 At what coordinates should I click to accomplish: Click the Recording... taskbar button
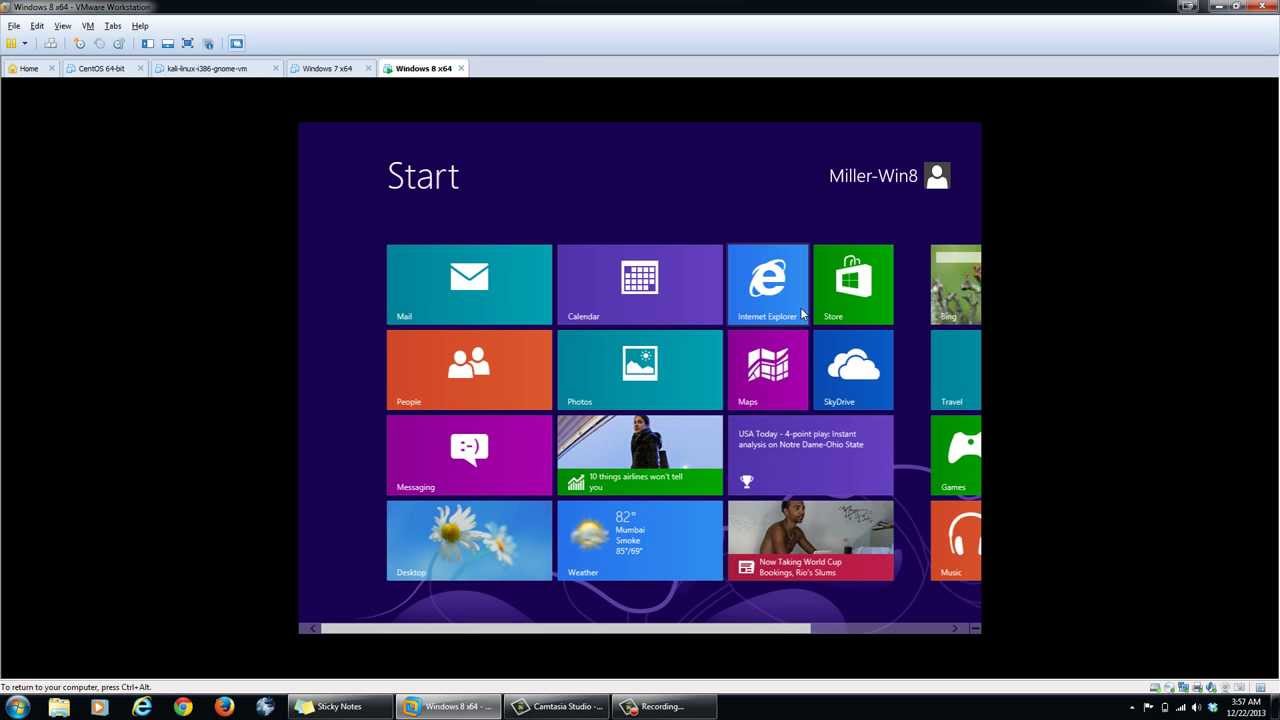[x=664, y=706]
